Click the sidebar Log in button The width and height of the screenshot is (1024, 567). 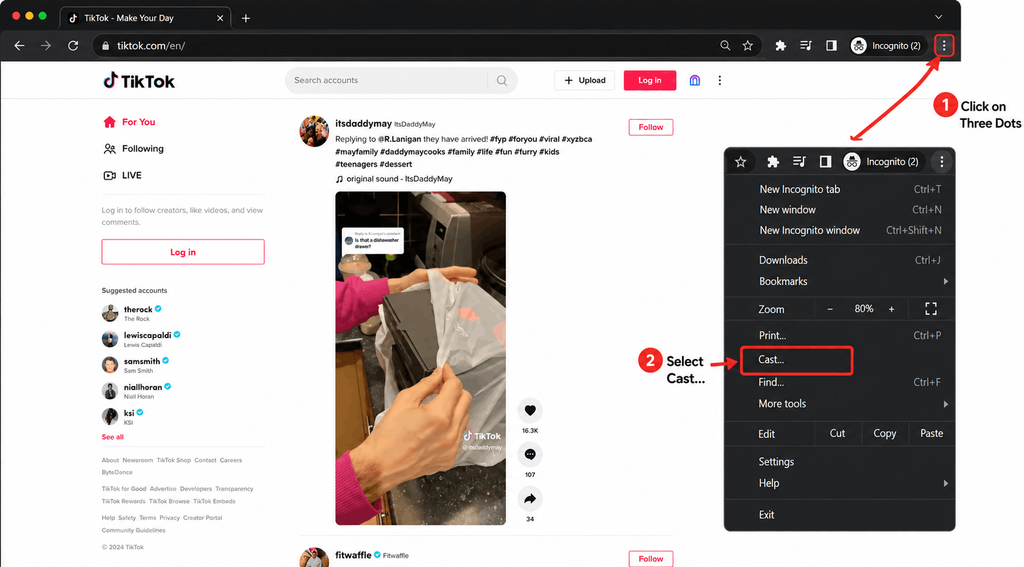[x=183, y=252]
